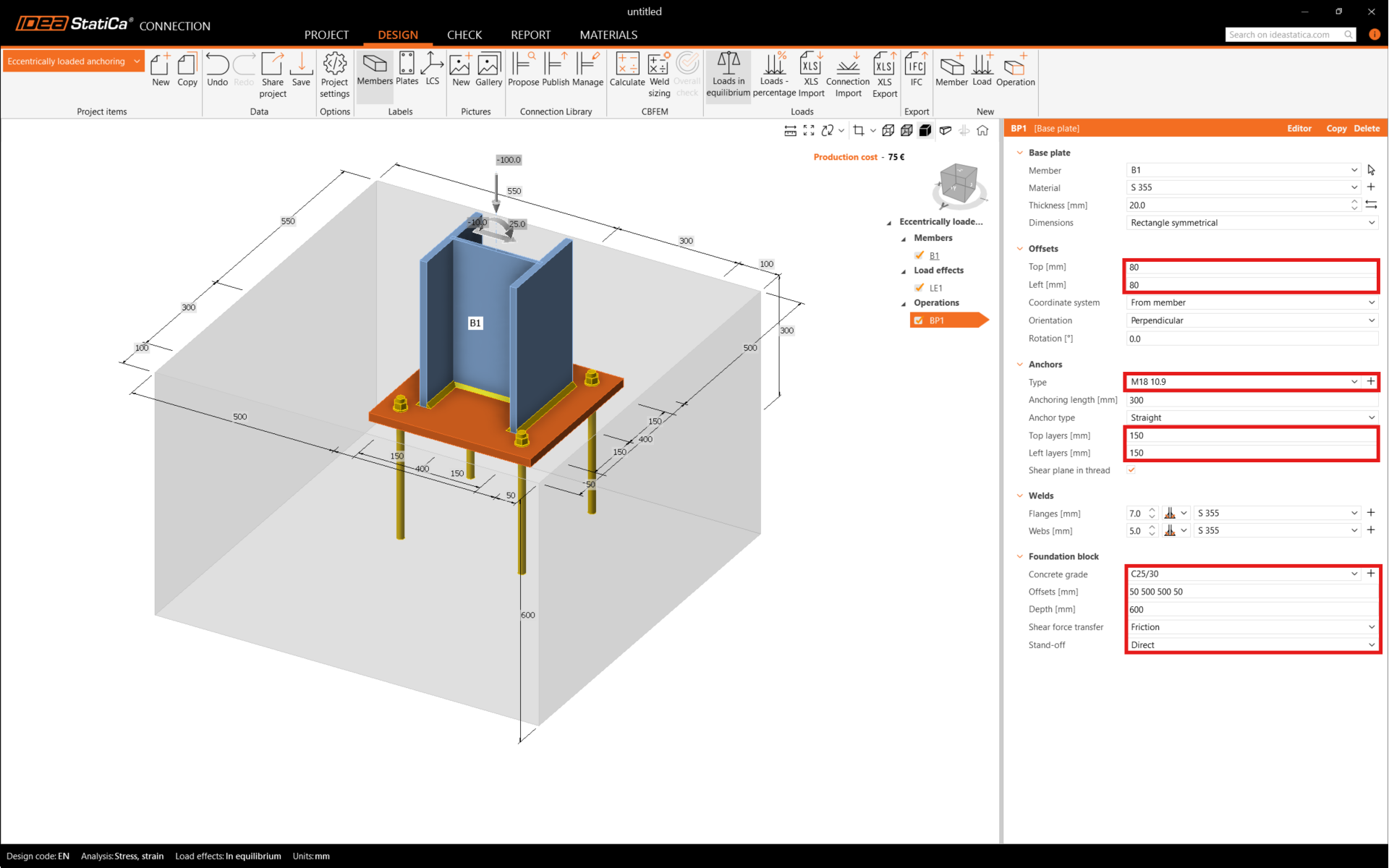The width and height of the screenshot is (1389, 868).
Task: Open the Concrete grade C25/30 dropdown
Action: tap(1354, 574)
